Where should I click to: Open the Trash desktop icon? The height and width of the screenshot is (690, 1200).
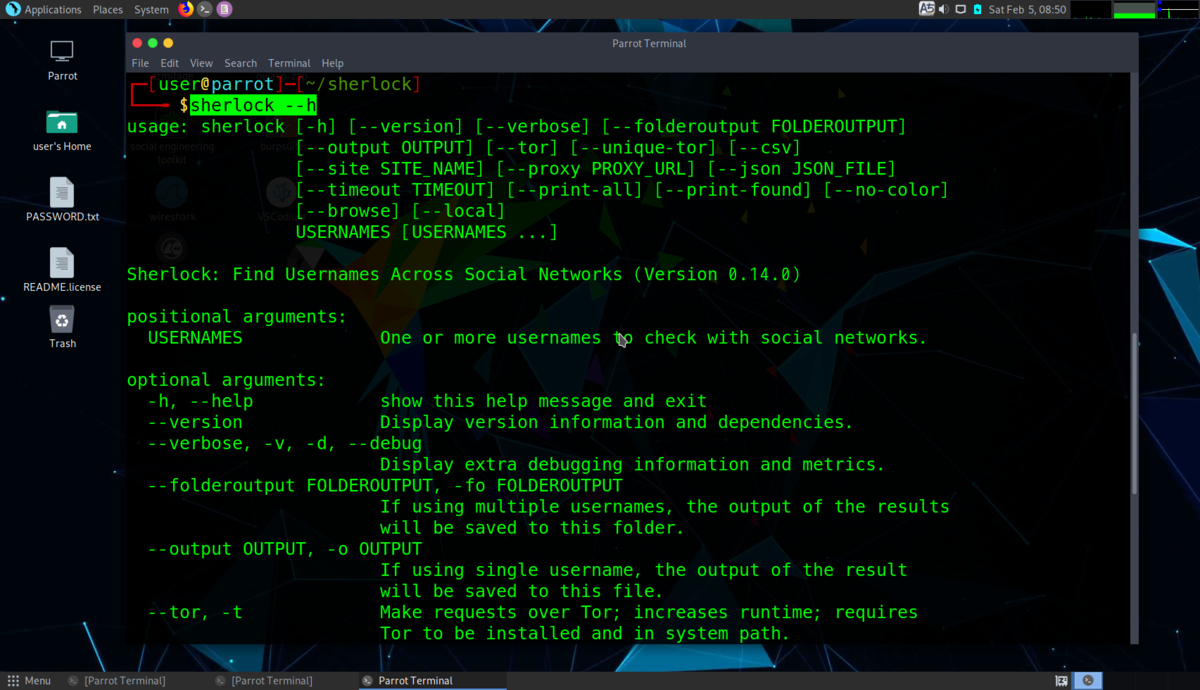click(x=62, y=327)
